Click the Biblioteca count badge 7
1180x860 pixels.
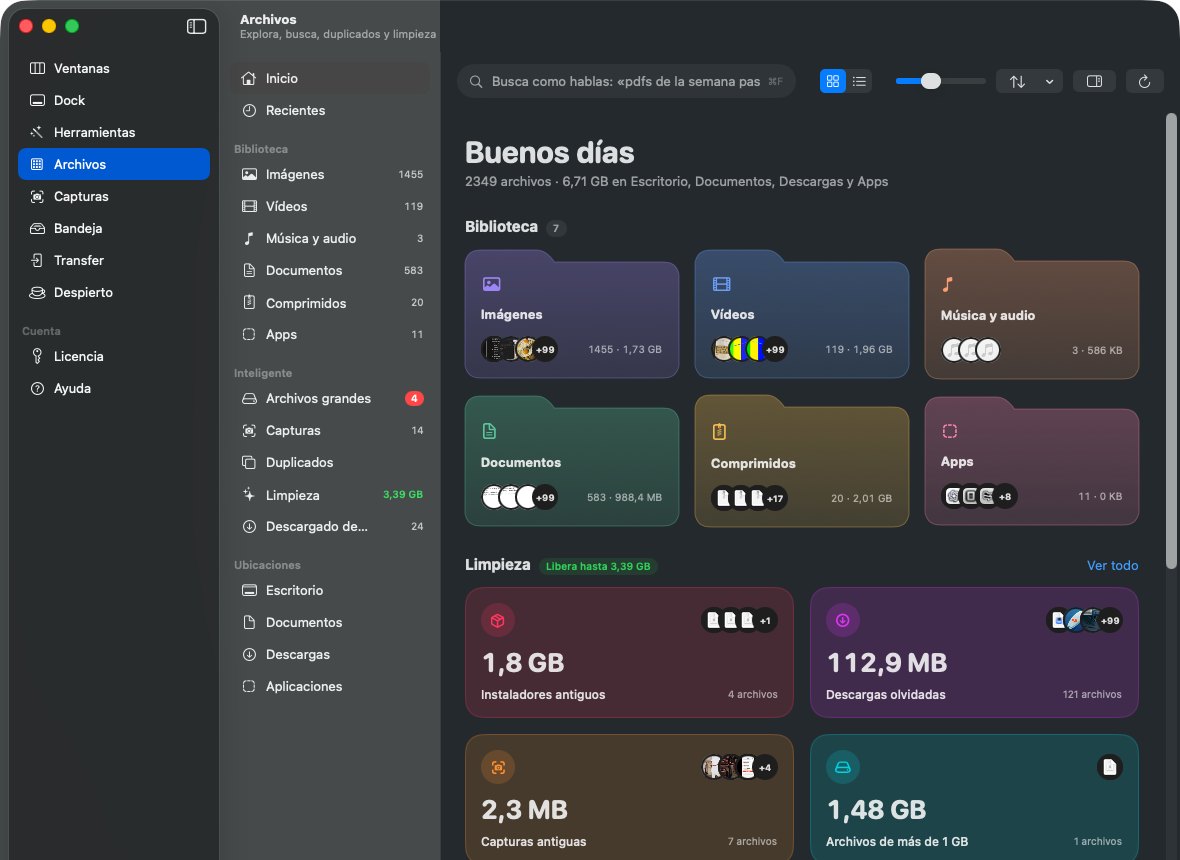point(555,228)
